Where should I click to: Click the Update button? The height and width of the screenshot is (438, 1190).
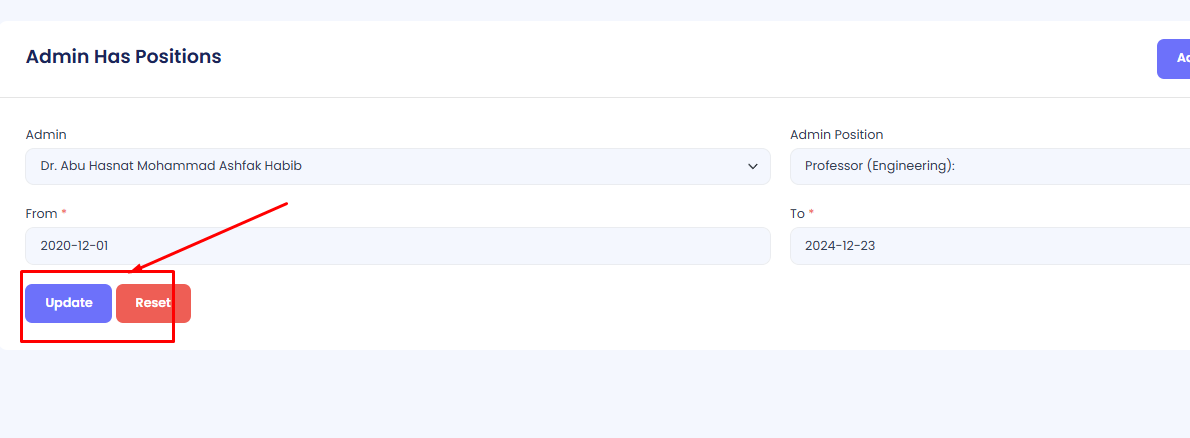point(68,303)
